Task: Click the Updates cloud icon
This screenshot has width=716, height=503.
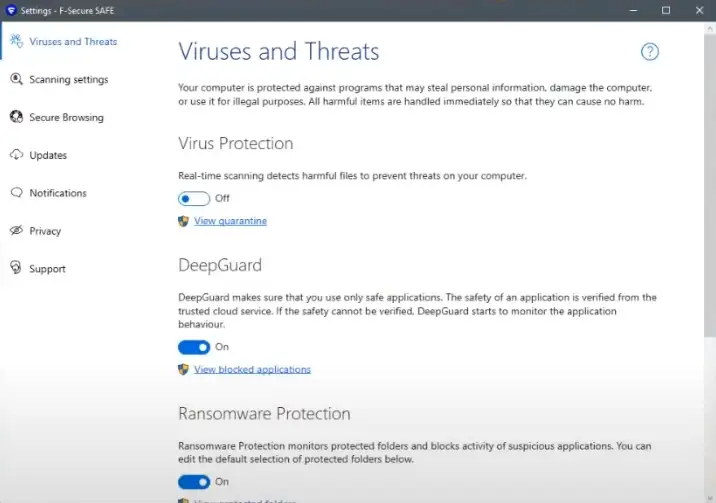Action: 16,155
